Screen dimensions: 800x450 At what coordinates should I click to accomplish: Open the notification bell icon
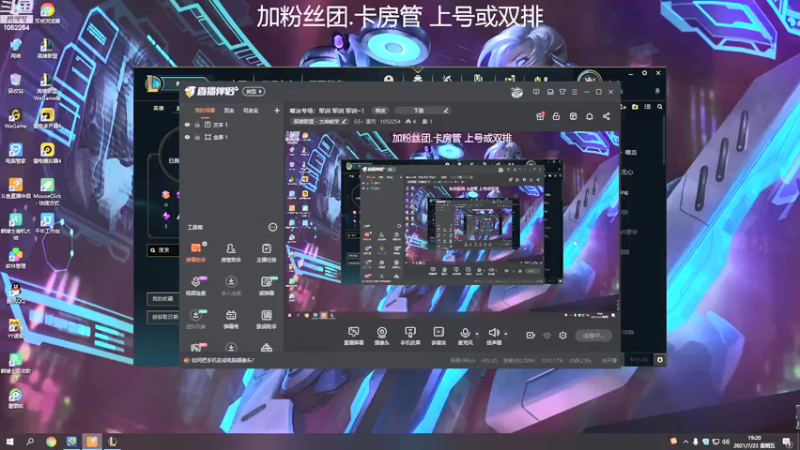[x=589, y=116]
